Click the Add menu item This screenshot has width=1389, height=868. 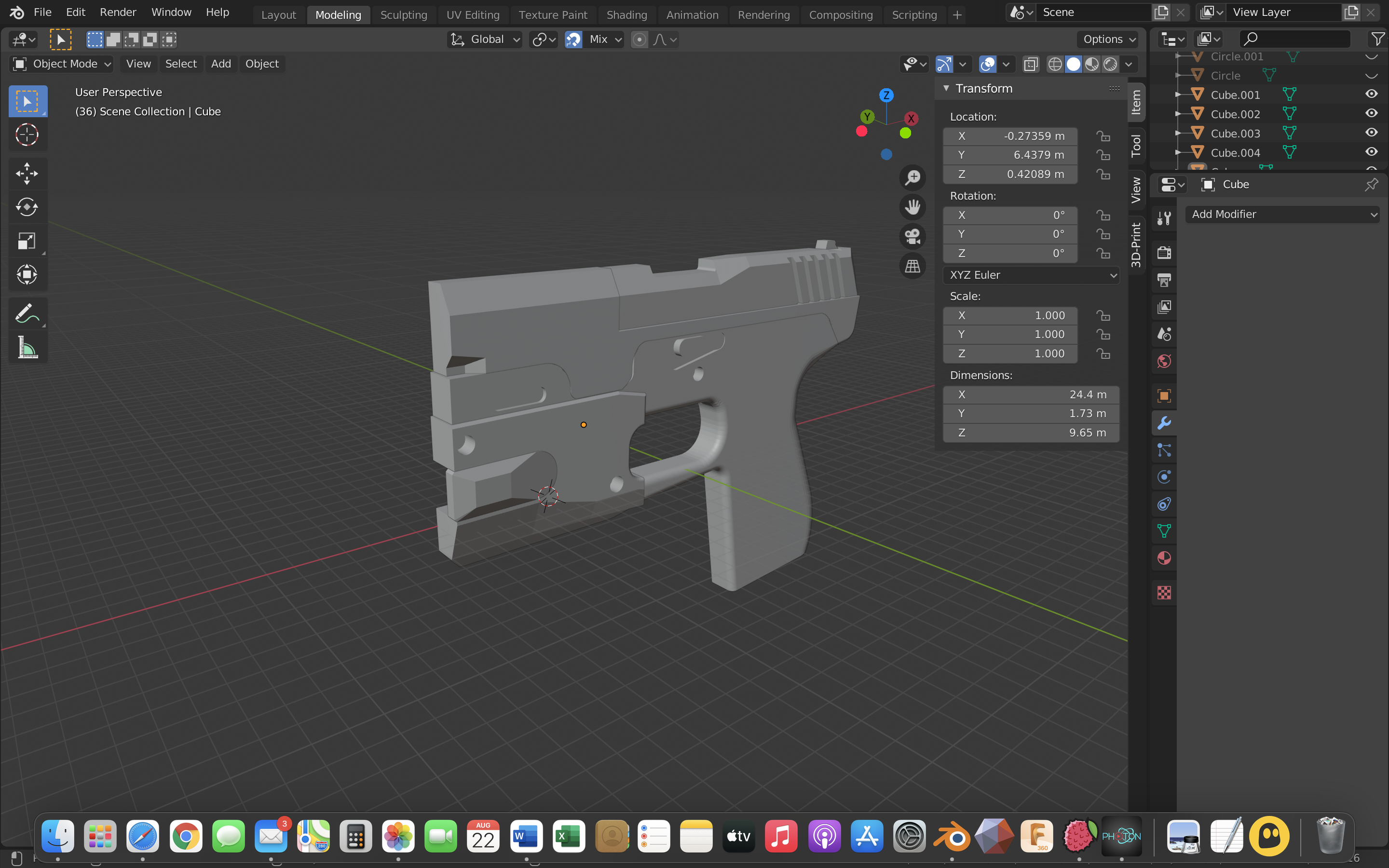pyautogui.click(x=220, y=64)
